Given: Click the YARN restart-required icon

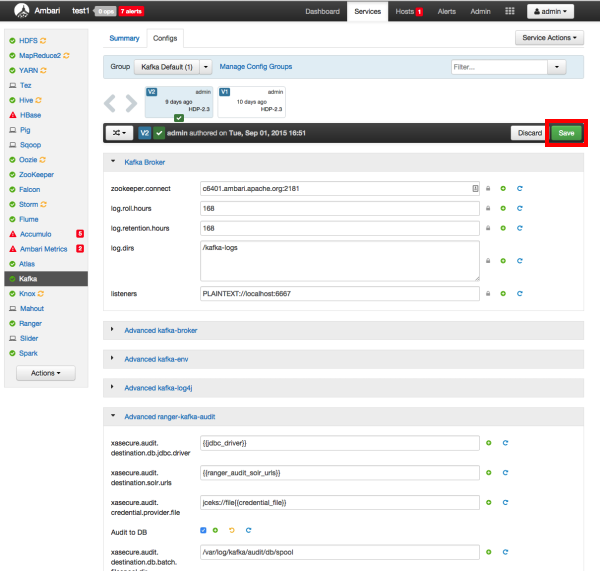Looking at the screenshot, I should point(43,70).
